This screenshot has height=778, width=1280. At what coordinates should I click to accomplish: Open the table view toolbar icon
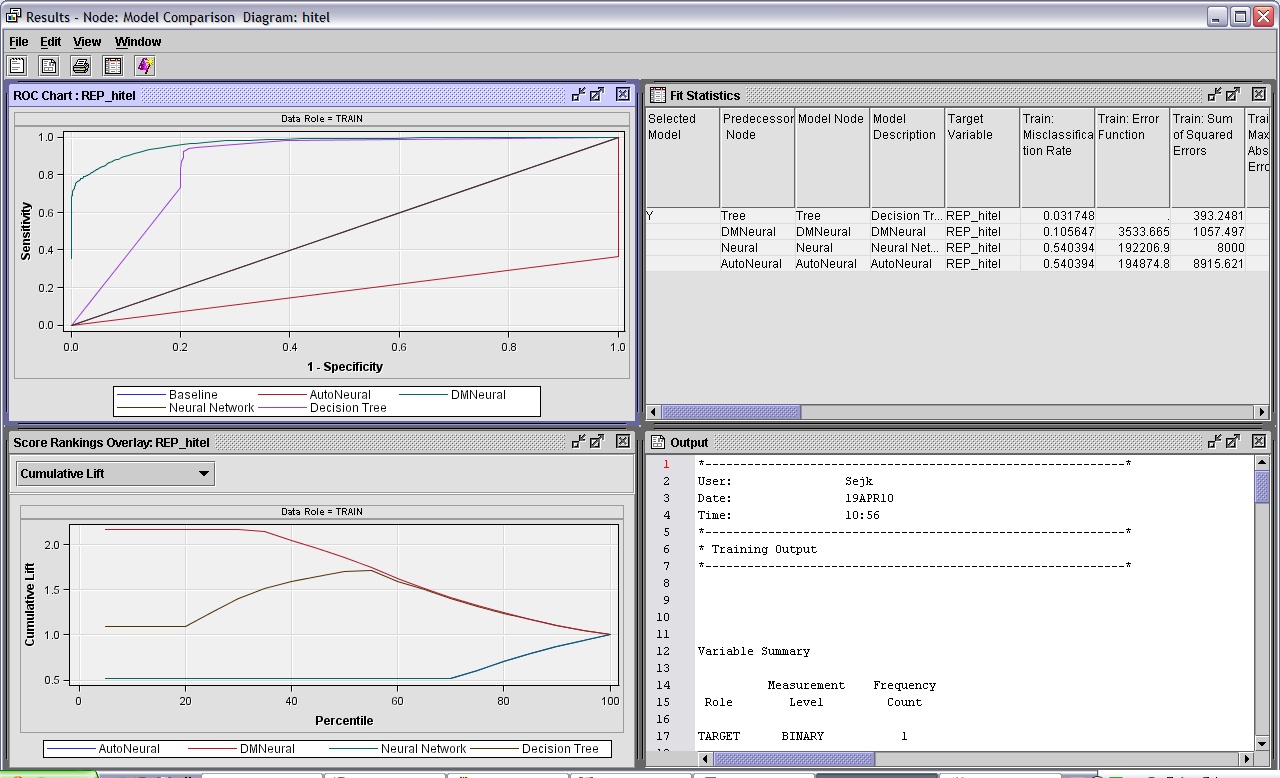(113, 66)
